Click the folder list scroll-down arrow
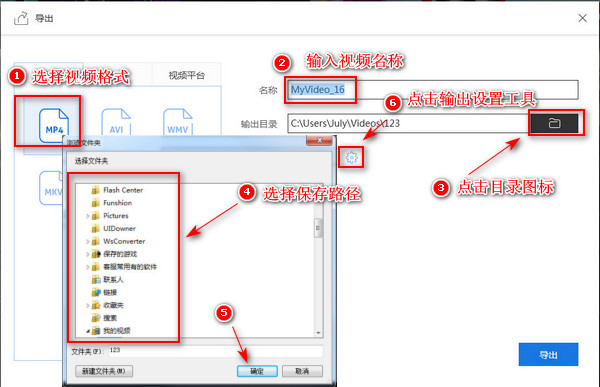Image resolution: width=600 pixels, height=387 pixels. coord(318,333)
